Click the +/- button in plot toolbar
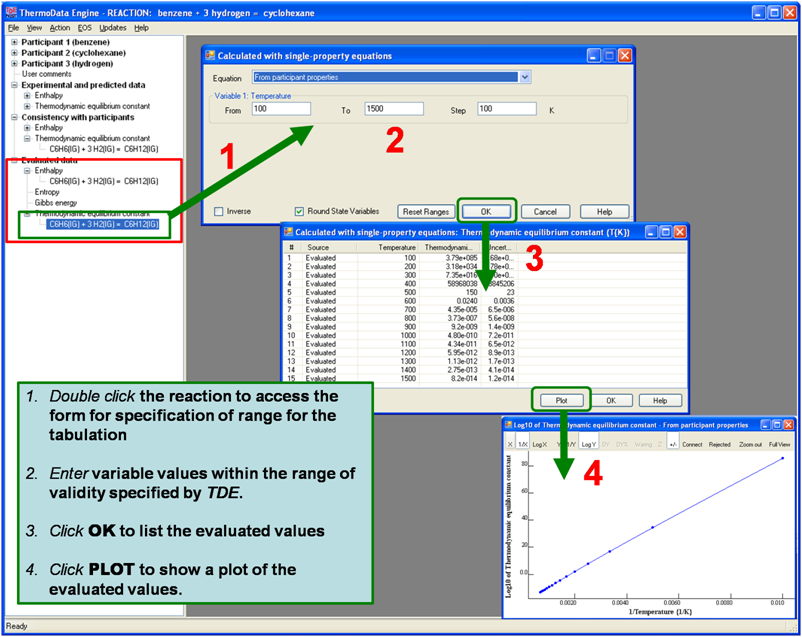This screenshot has width=802, height=637. tap(672, 444)
